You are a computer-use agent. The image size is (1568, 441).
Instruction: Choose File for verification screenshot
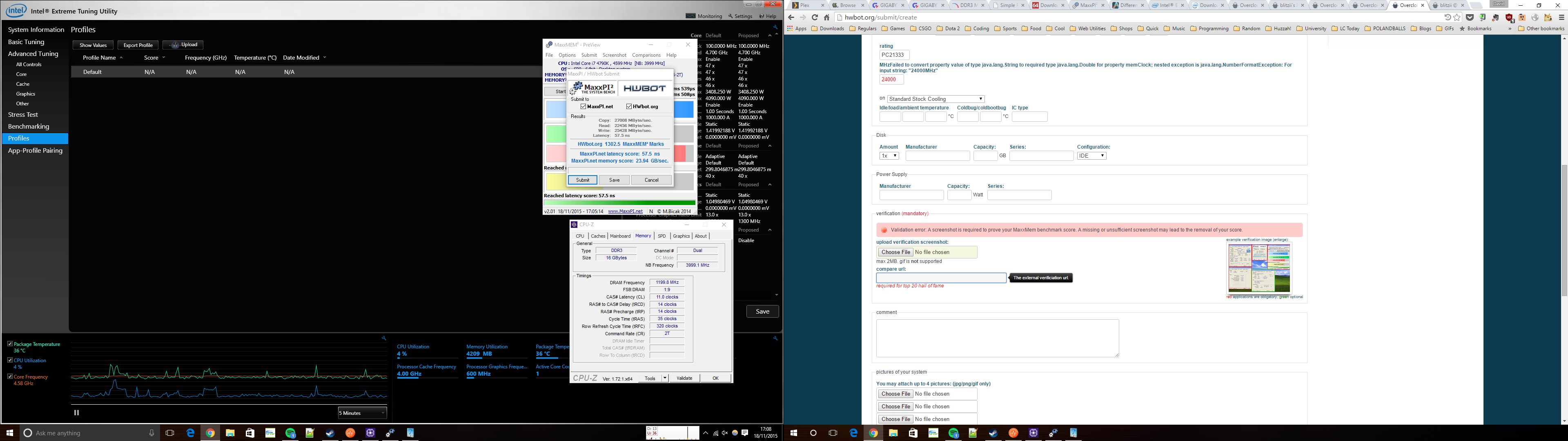coord(895,252)
